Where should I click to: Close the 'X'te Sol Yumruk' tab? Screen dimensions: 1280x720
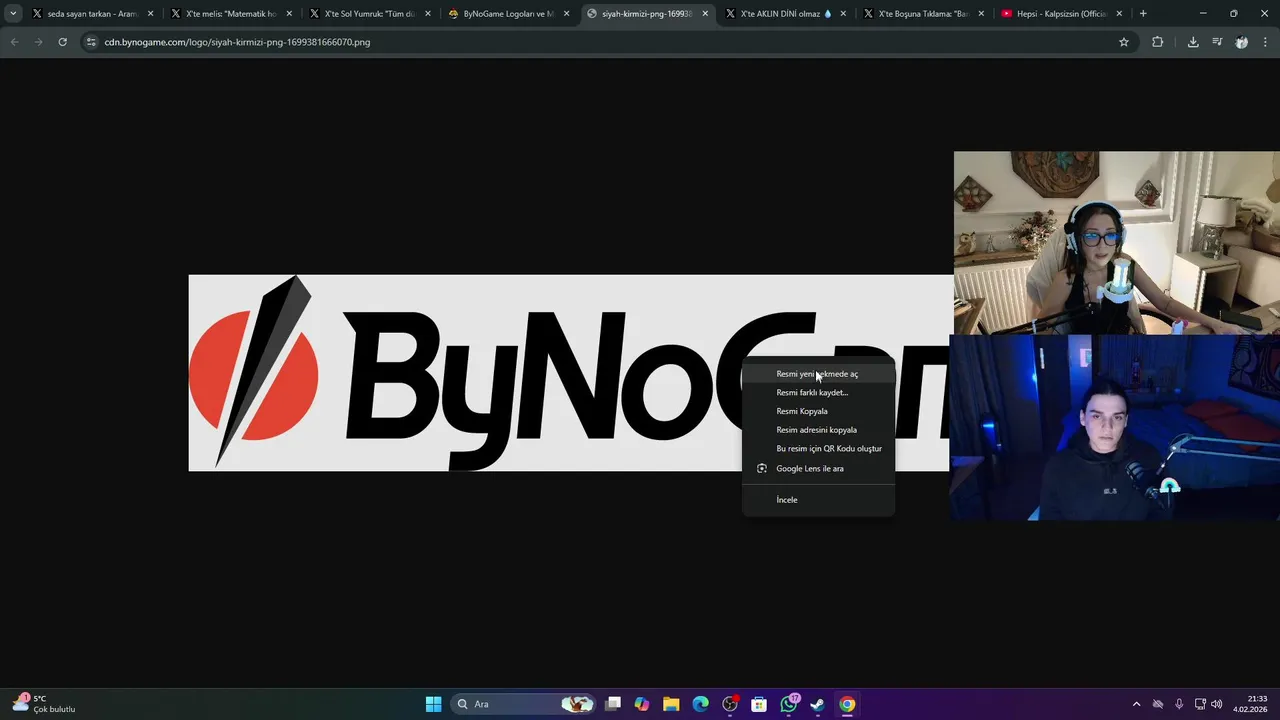427,14
